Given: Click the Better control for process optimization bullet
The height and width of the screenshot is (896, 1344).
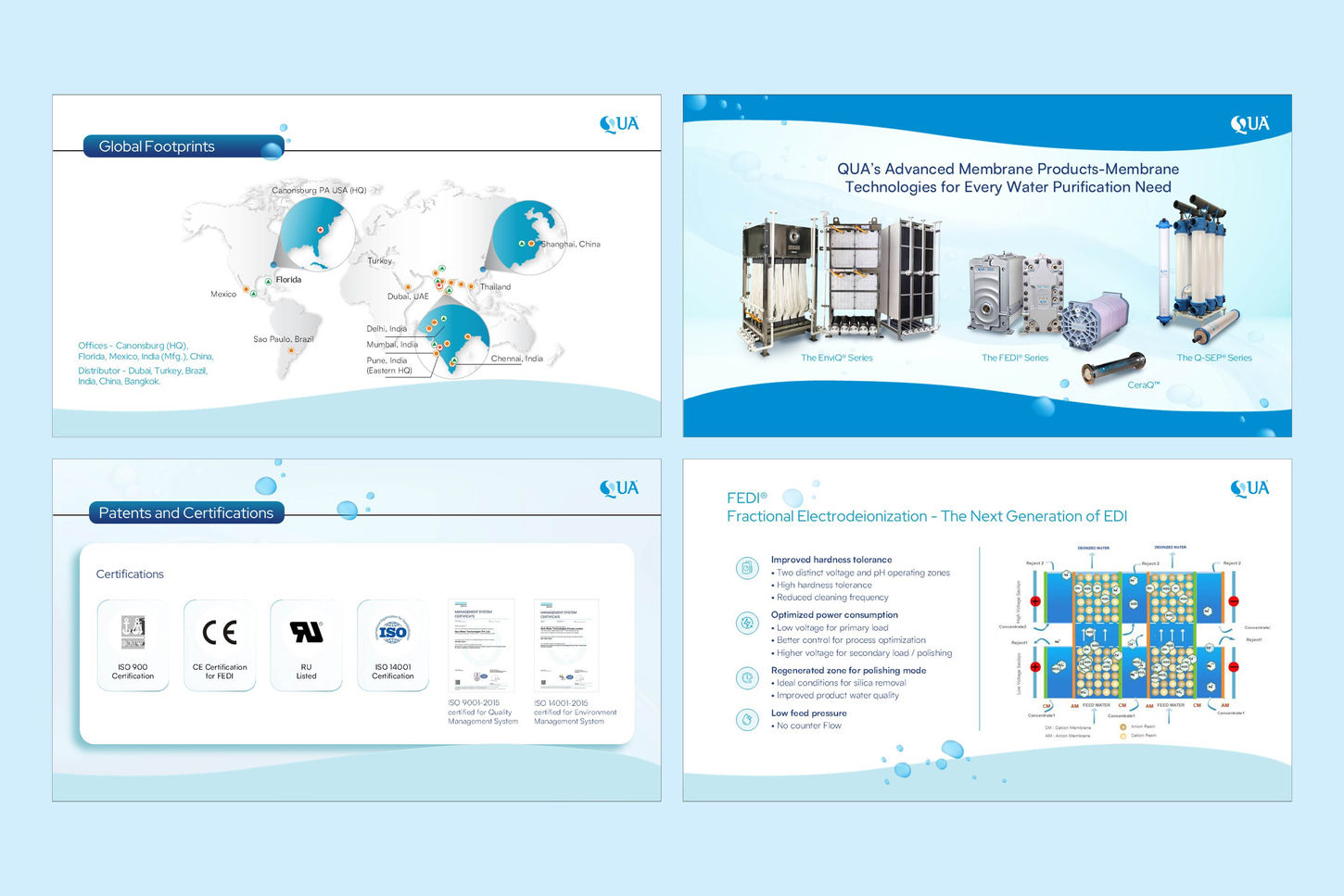Looking at the screenshot, I should point(848,640).
